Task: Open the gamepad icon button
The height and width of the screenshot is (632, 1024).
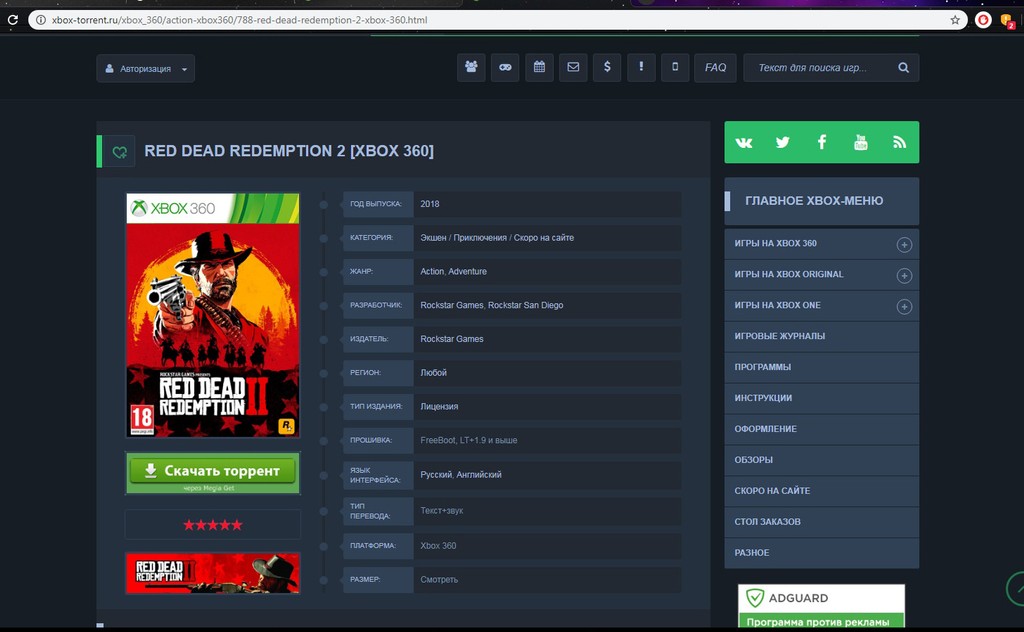Action: point(505,67)
